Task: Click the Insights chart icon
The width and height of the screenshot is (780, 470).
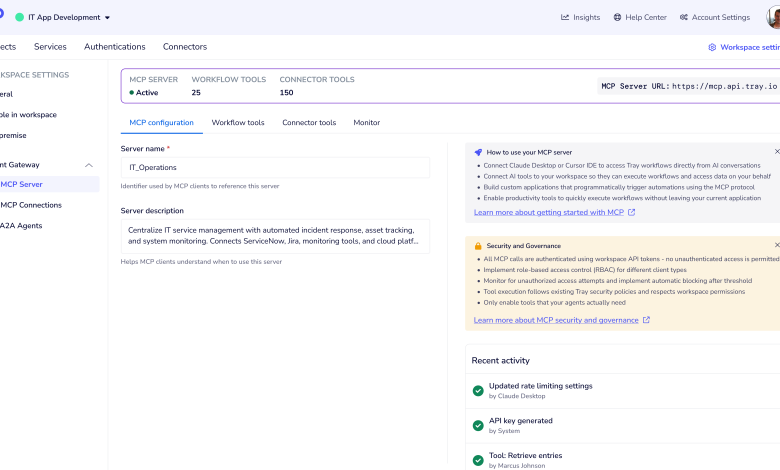Action: pos(565,17)
